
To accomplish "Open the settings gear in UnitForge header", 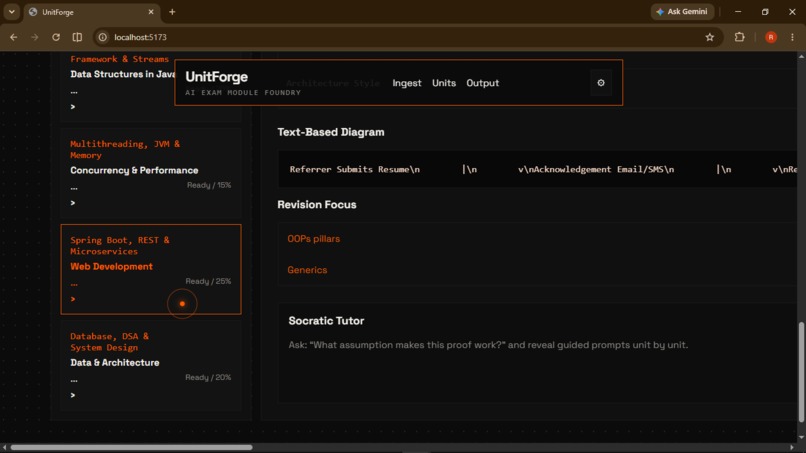I will pyautogui.click(x=600, y=83).
